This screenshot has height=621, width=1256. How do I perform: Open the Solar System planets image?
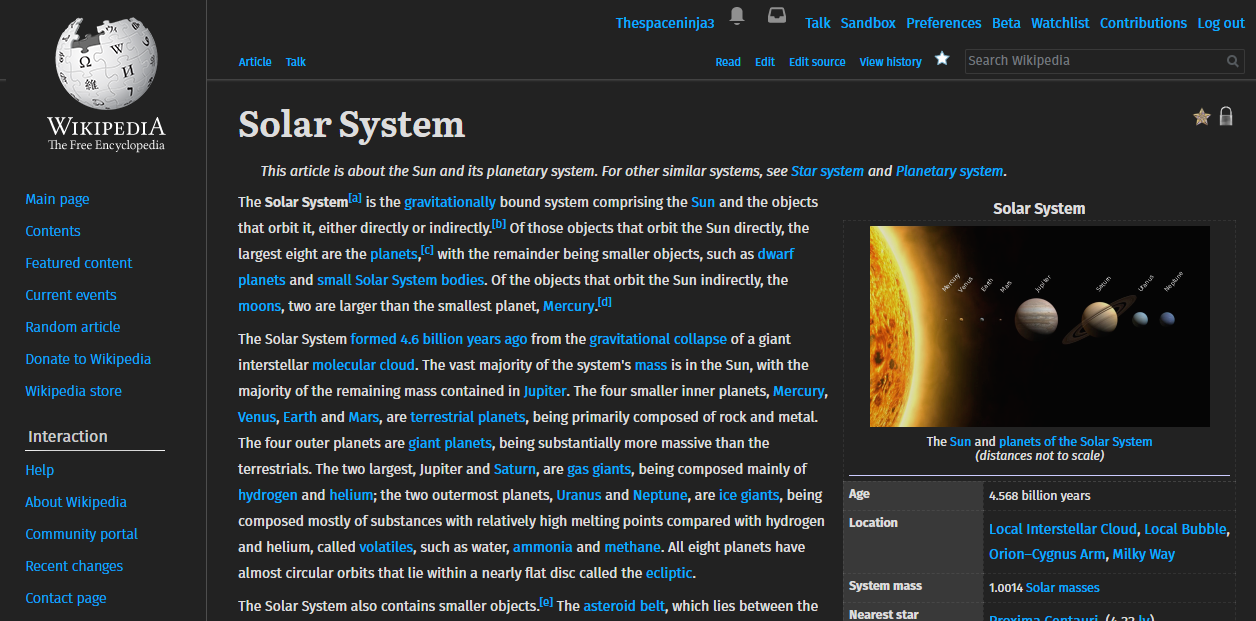[x=1039, y=326]
